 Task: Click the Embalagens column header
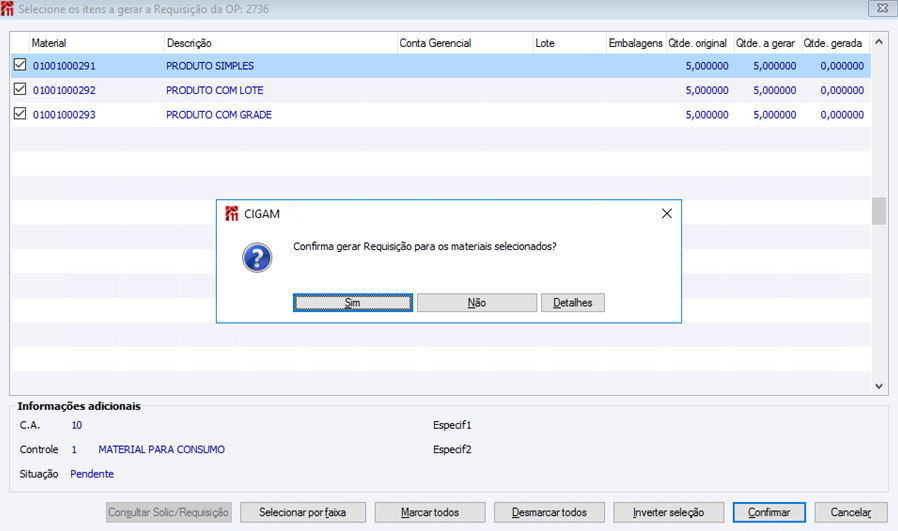point(636,43)
